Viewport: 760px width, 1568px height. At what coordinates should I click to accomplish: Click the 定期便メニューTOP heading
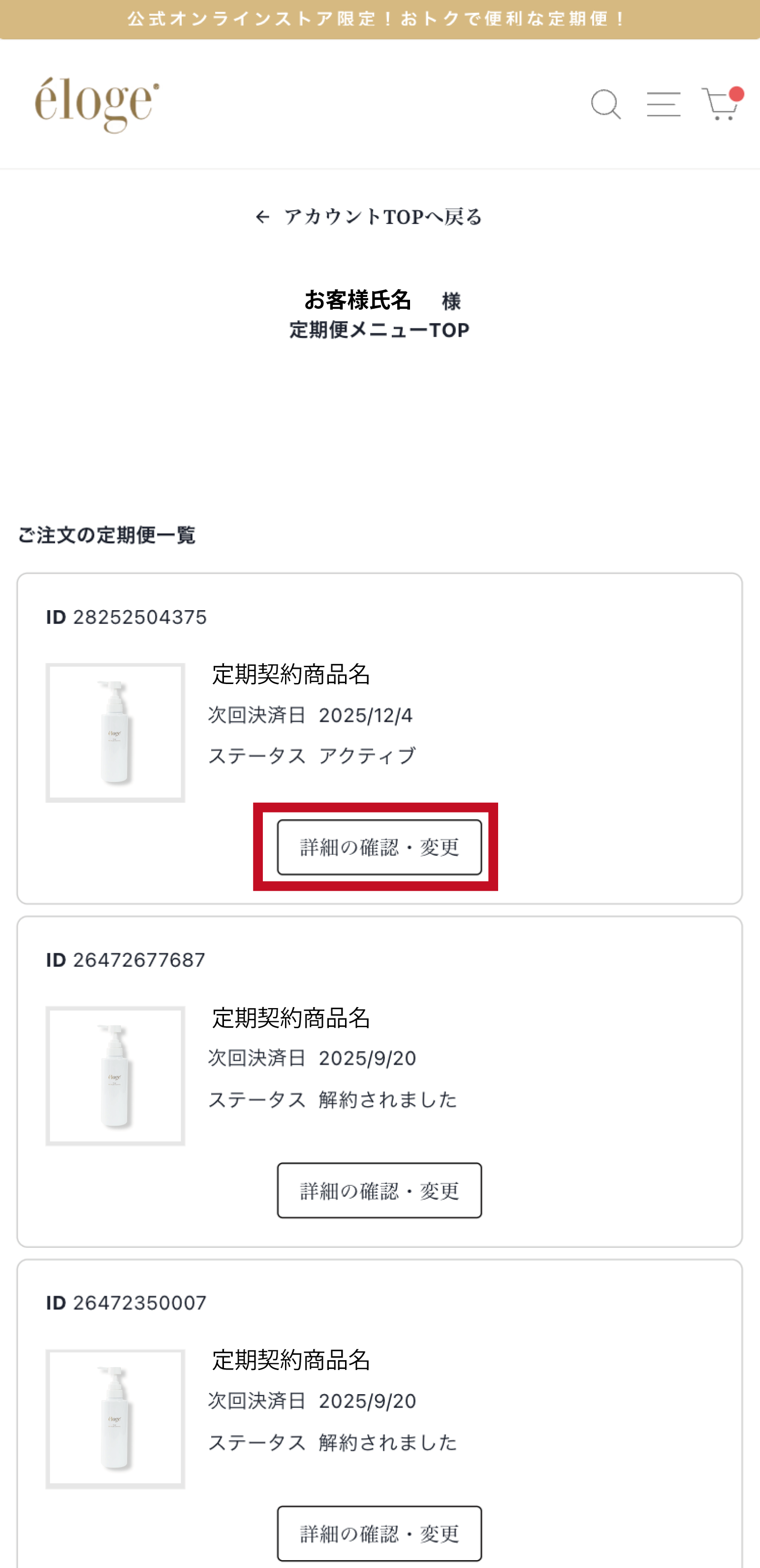click(x=379, y=330)
